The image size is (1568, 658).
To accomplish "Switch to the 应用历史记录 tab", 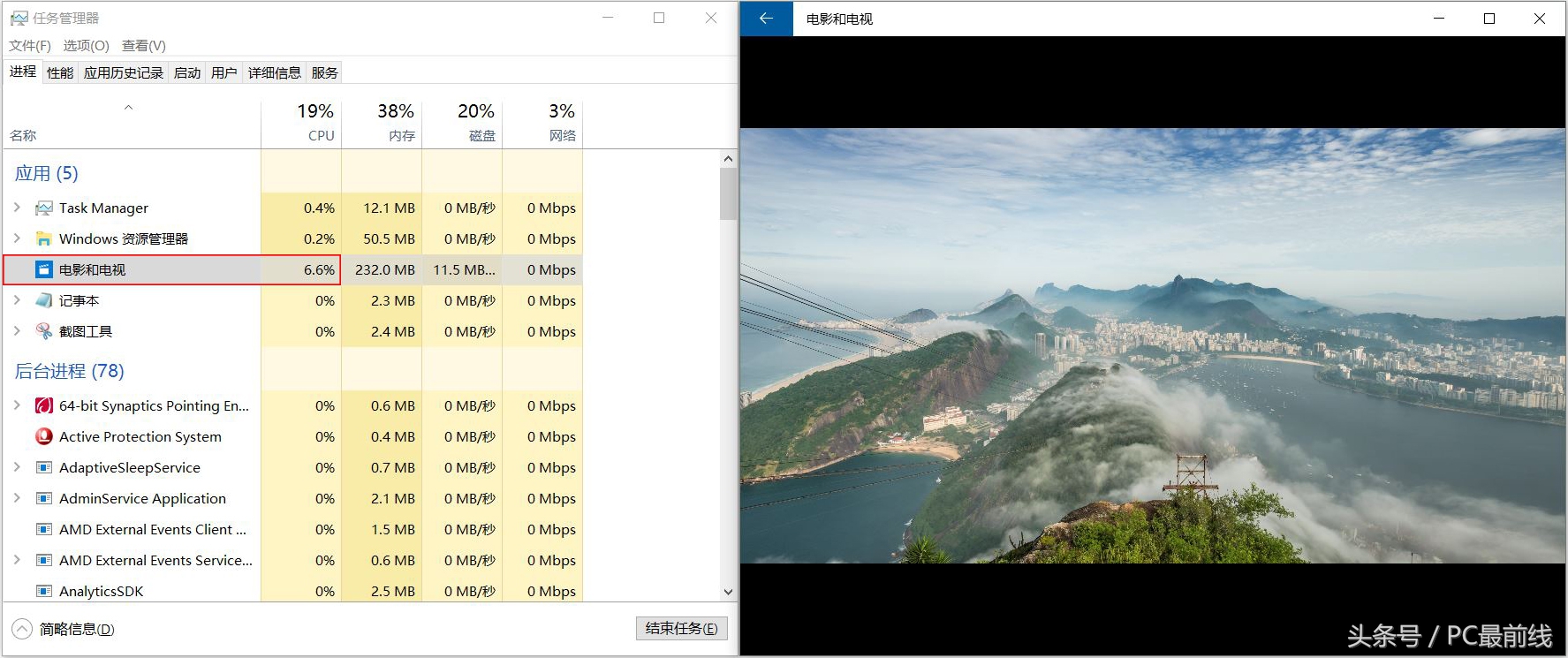I will tap(124, 73).
